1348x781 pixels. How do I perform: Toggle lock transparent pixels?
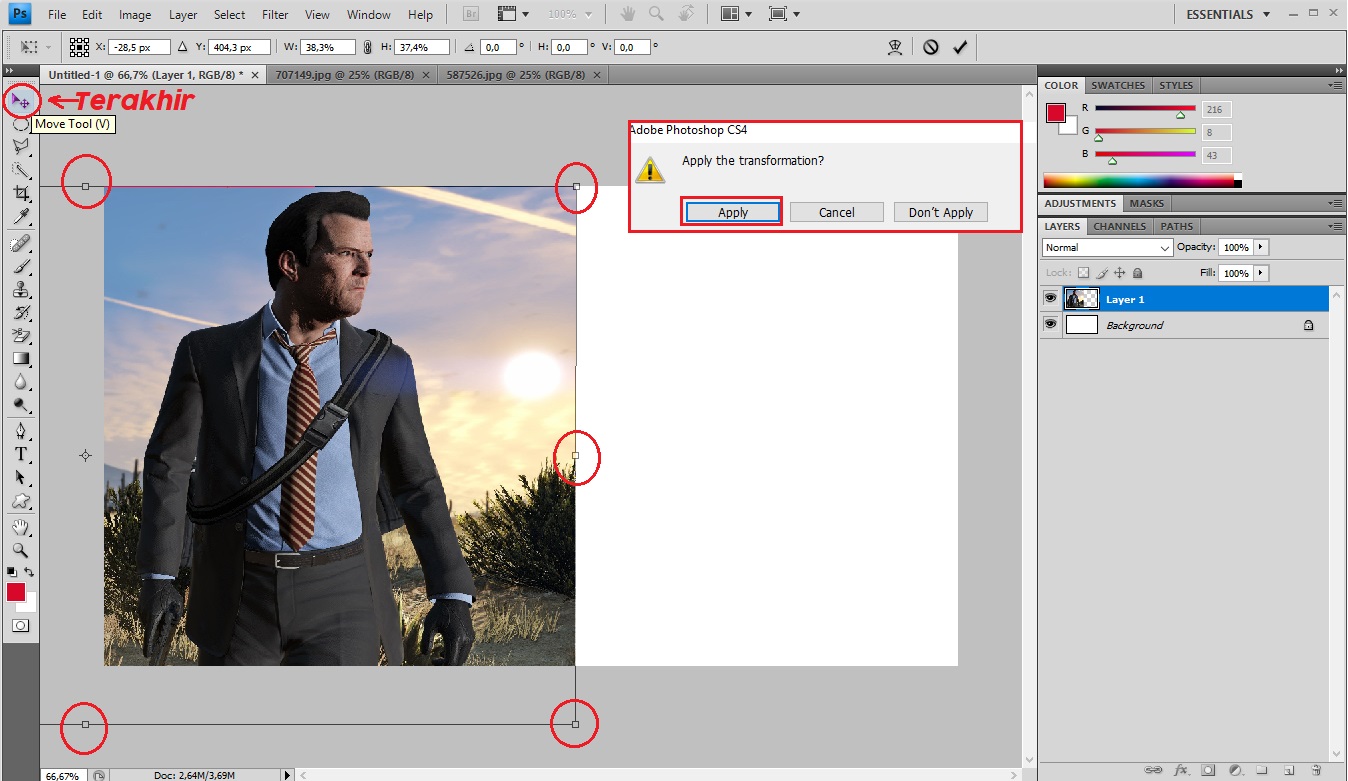click(1084, 273)
